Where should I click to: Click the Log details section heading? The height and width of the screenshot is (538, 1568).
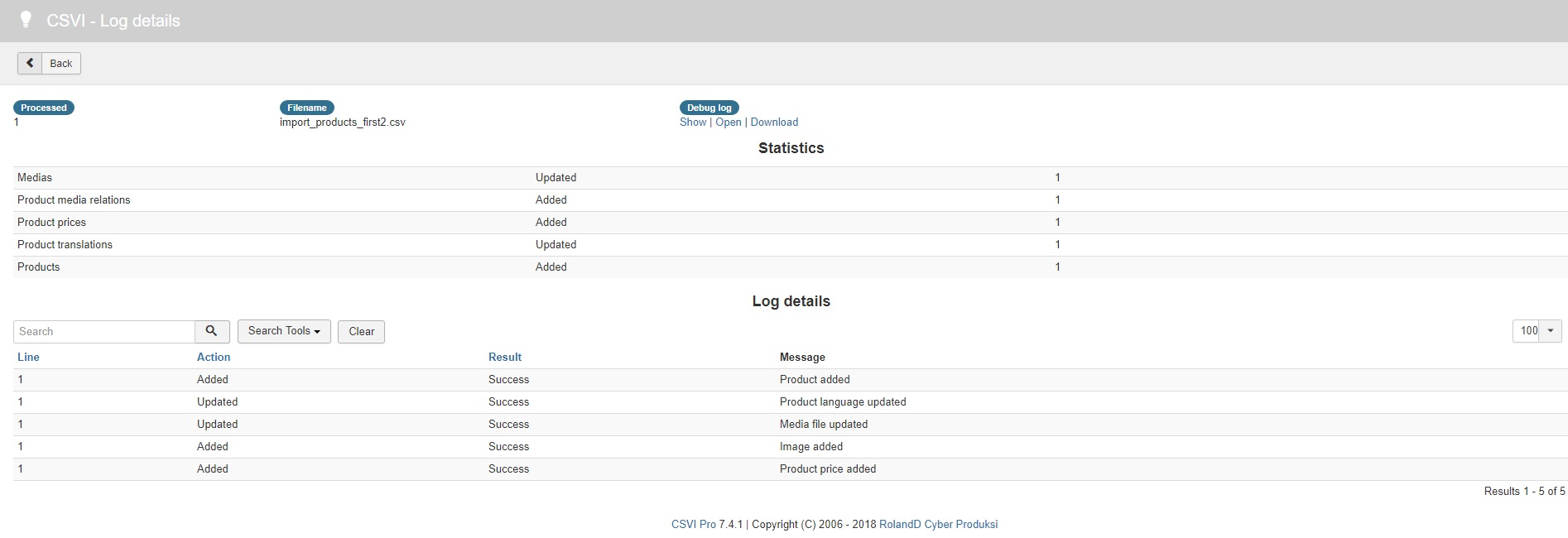coord(791,301)
